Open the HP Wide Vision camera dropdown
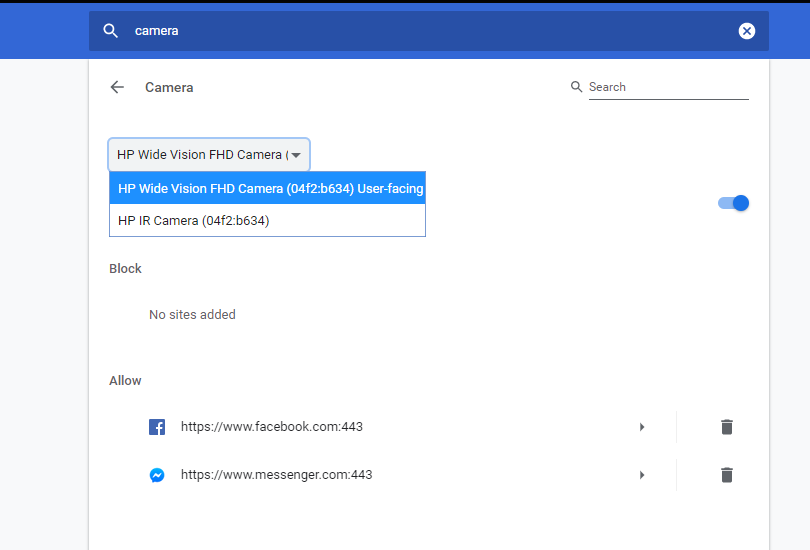810x550 pixels. [x=209, y=154]
